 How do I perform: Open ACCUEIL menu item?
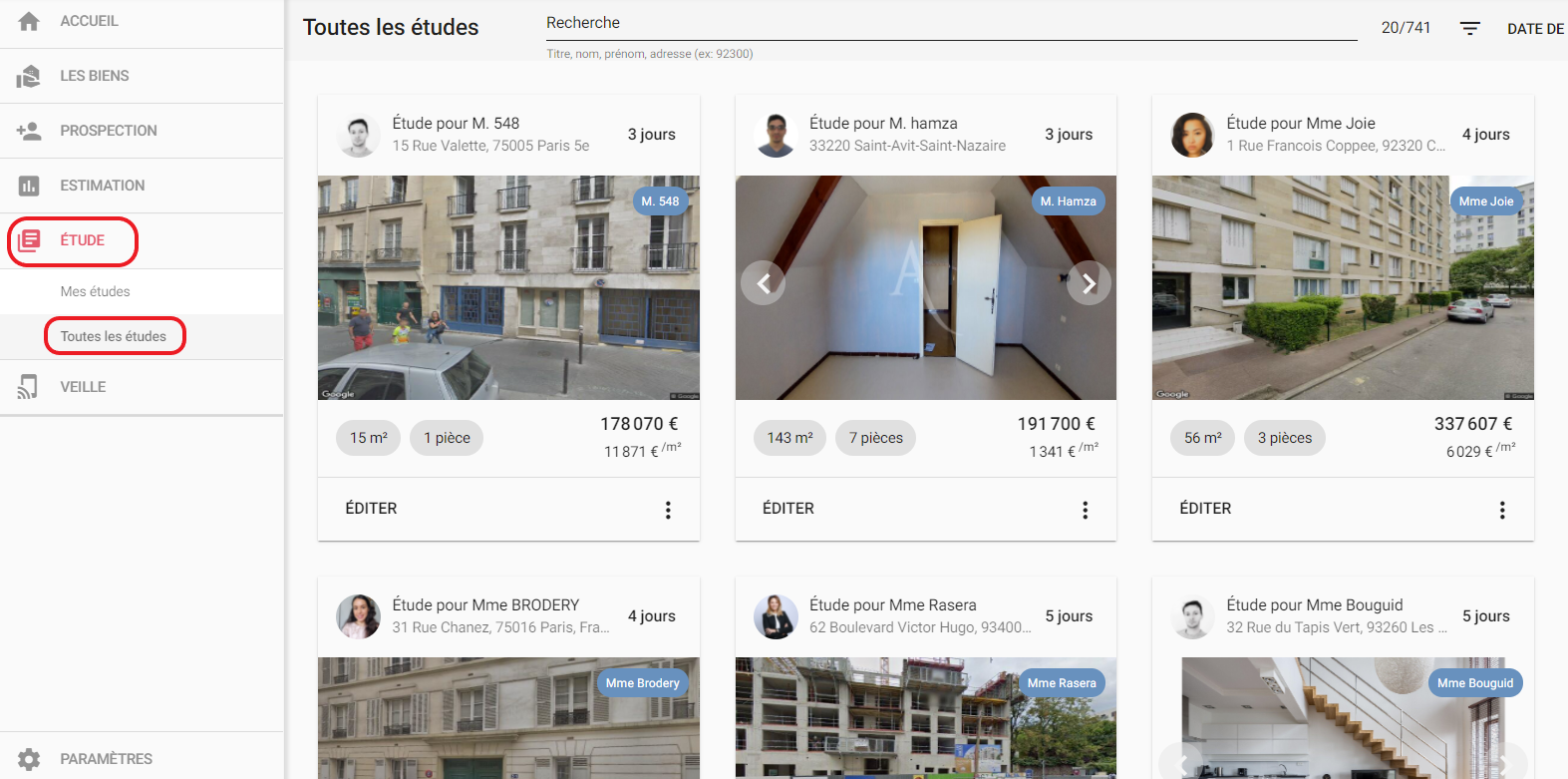pos(142,21)
